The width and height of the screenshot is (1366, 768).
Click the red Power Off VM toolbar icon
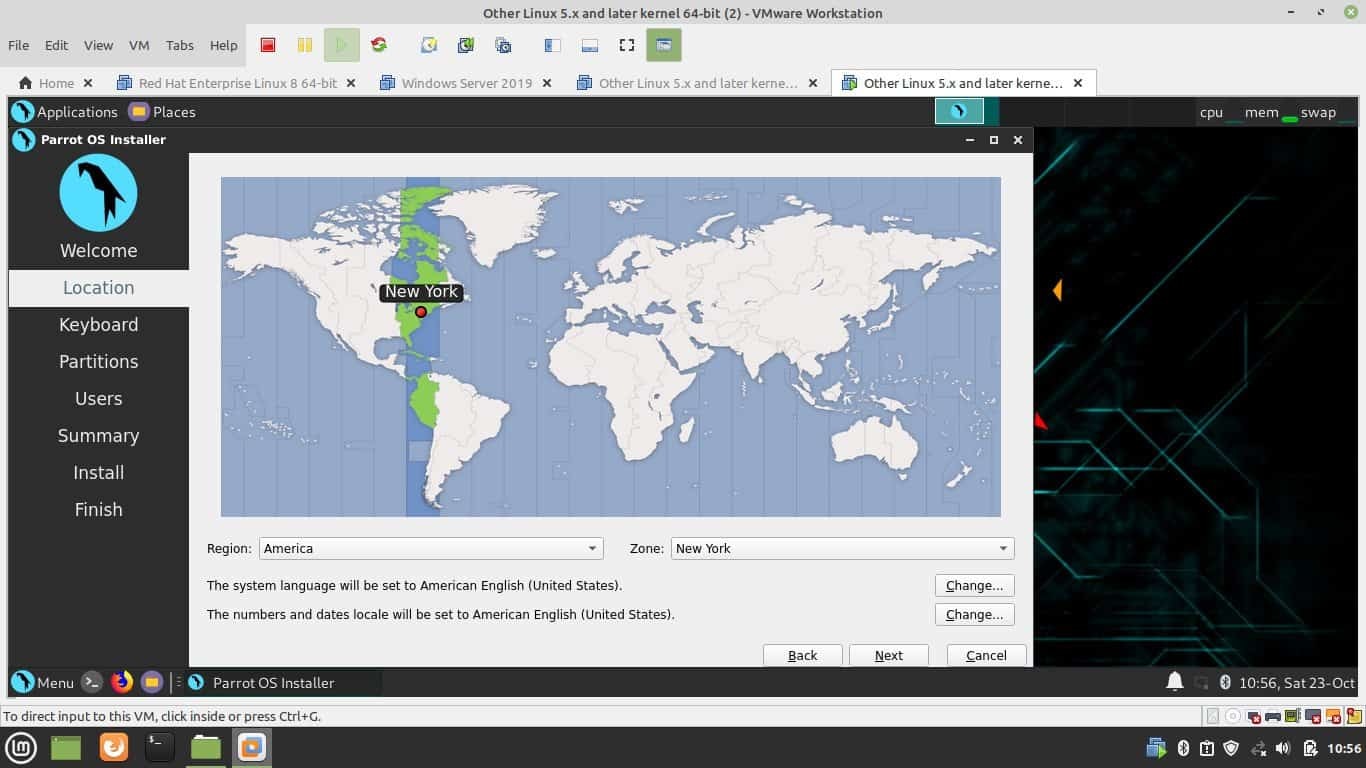click(x=268, y=45)
